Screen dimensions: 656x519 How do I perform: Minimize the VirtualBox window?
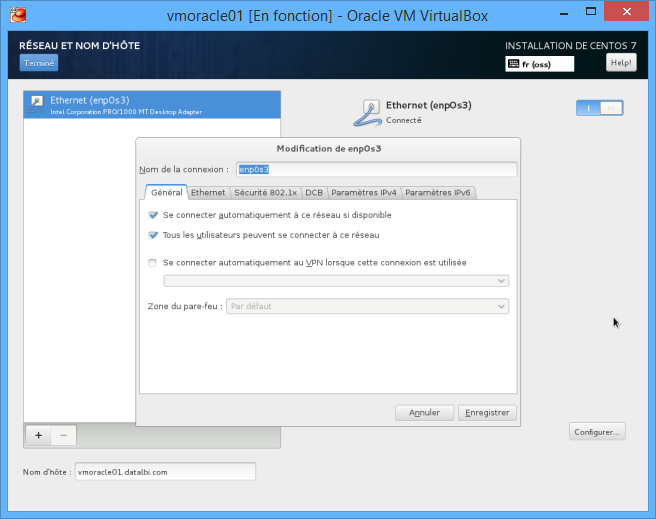point(564,13)
